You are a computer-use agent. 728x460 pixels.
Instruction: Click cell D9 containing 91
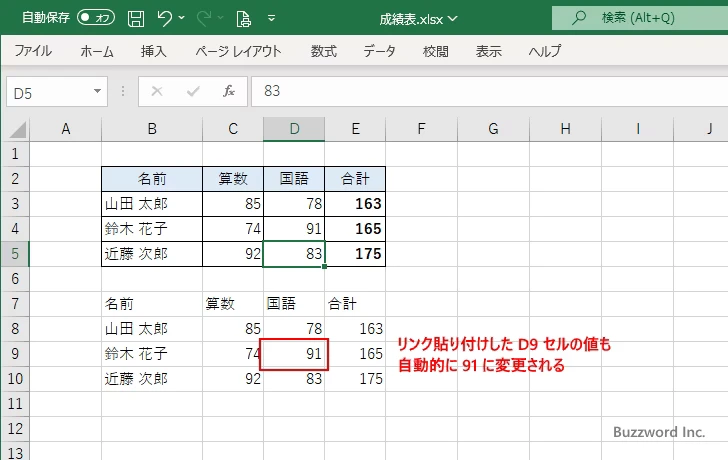pos(294,354)
